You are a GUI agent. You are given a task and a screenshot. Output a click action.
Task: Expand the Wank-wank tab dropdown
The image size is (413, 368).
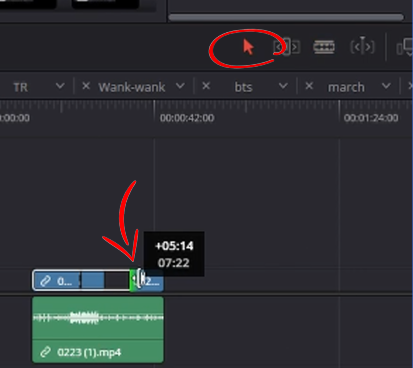180,86
